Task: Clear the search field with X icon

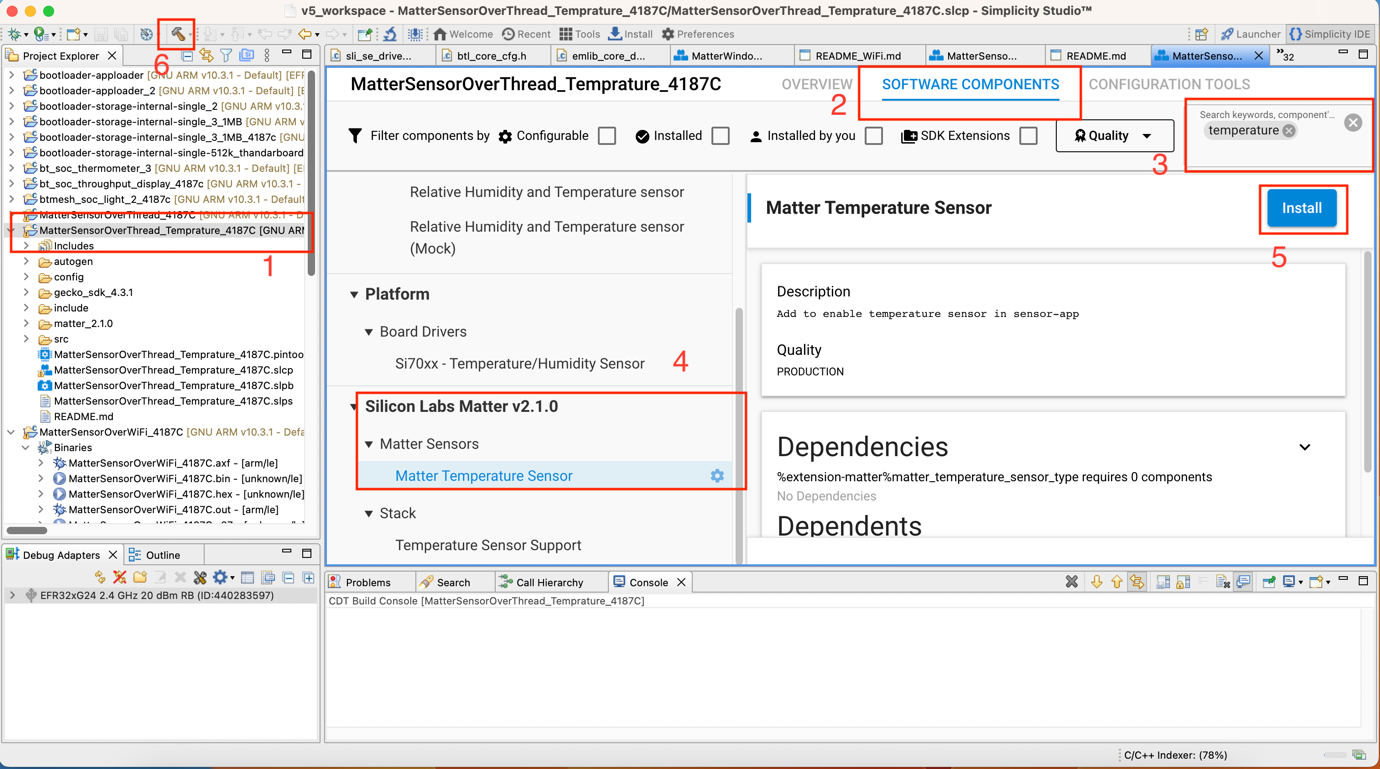Action: point(1352,123)
